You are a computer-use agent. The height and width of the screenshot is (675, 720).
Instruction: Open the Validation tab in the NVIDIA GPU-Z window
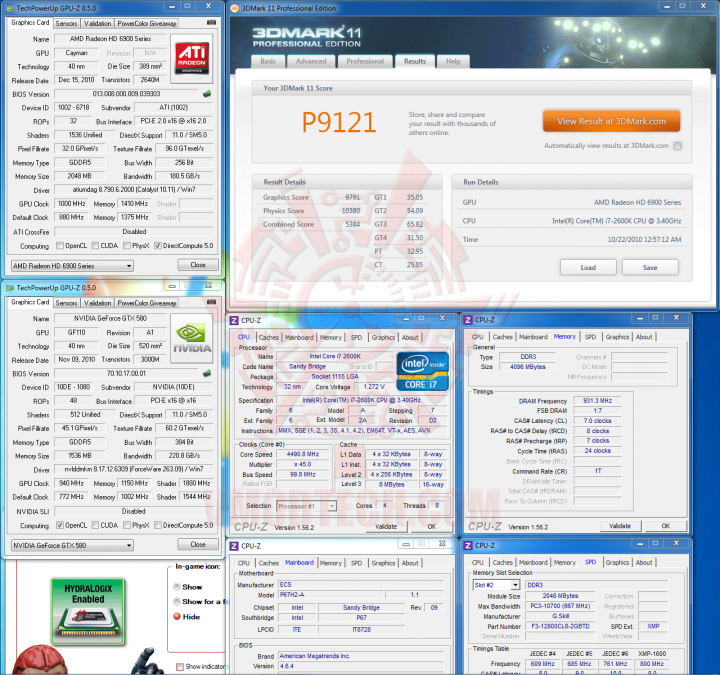[97, 303]
